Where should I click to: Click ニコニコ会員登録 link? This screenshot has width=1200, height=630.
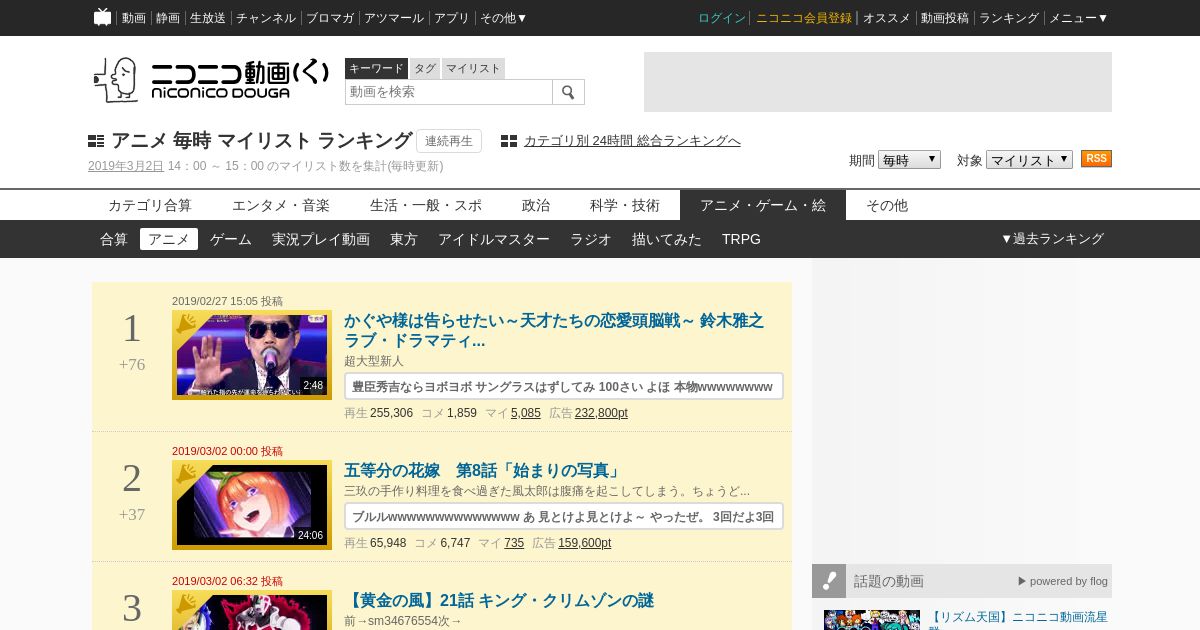tap(804, 18)
